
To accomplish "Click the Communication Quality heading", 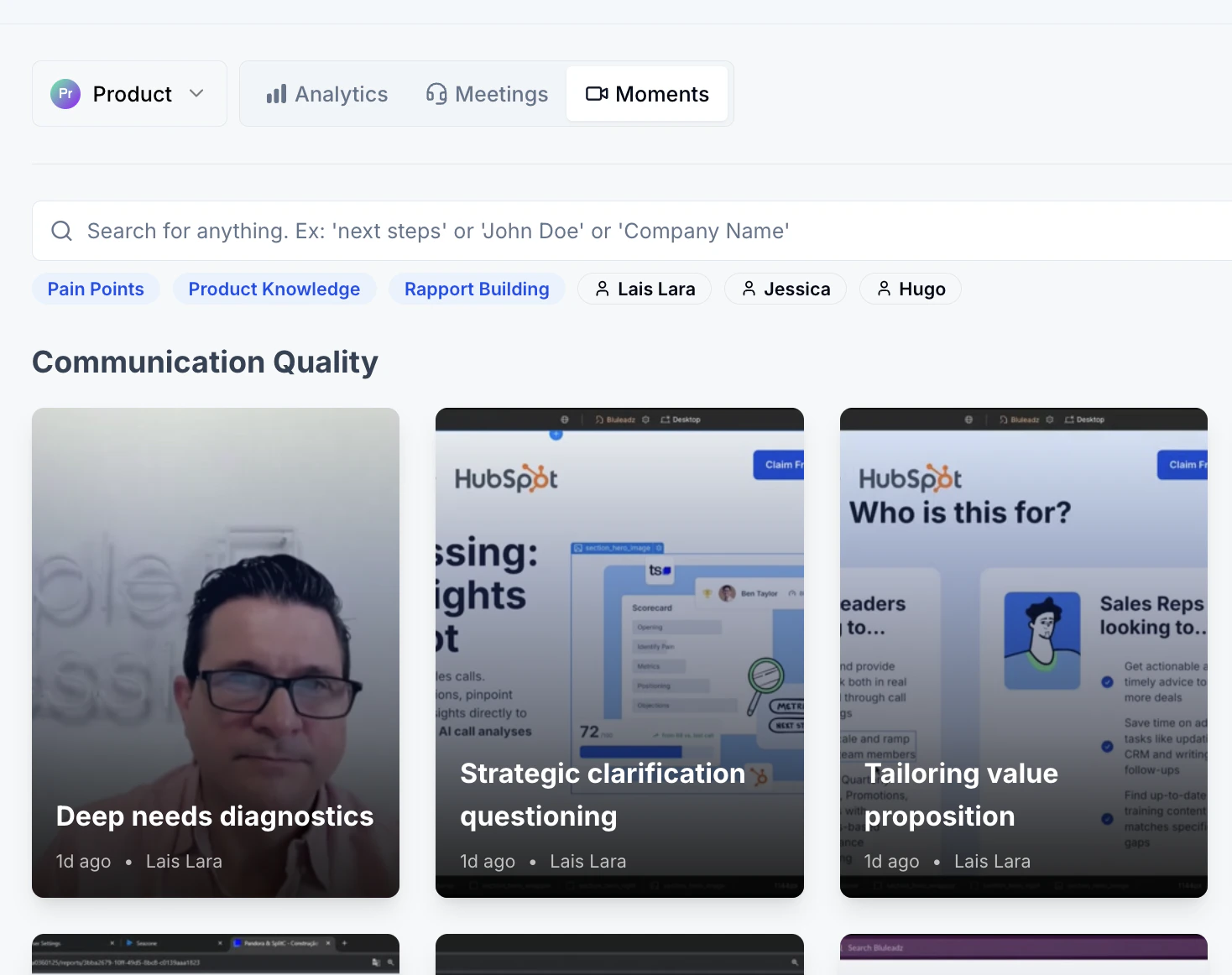I will 205,362.
